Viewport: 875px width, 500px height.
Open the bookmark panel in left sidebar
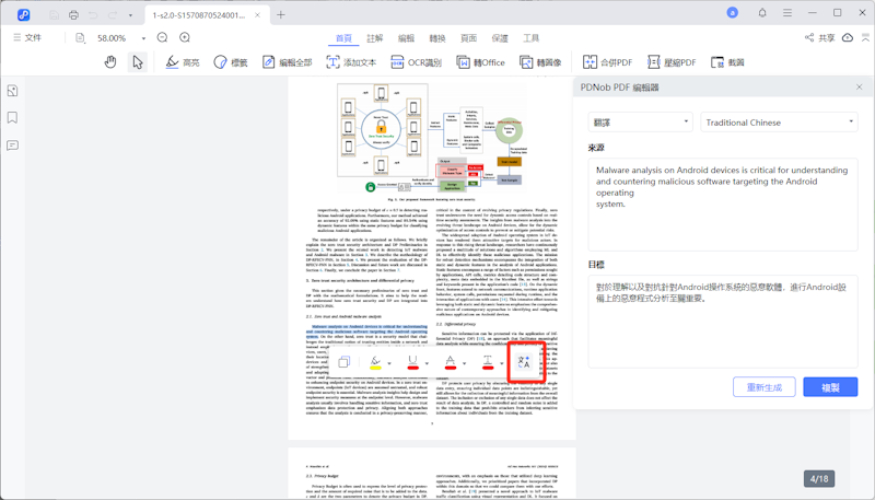(12, 117)
